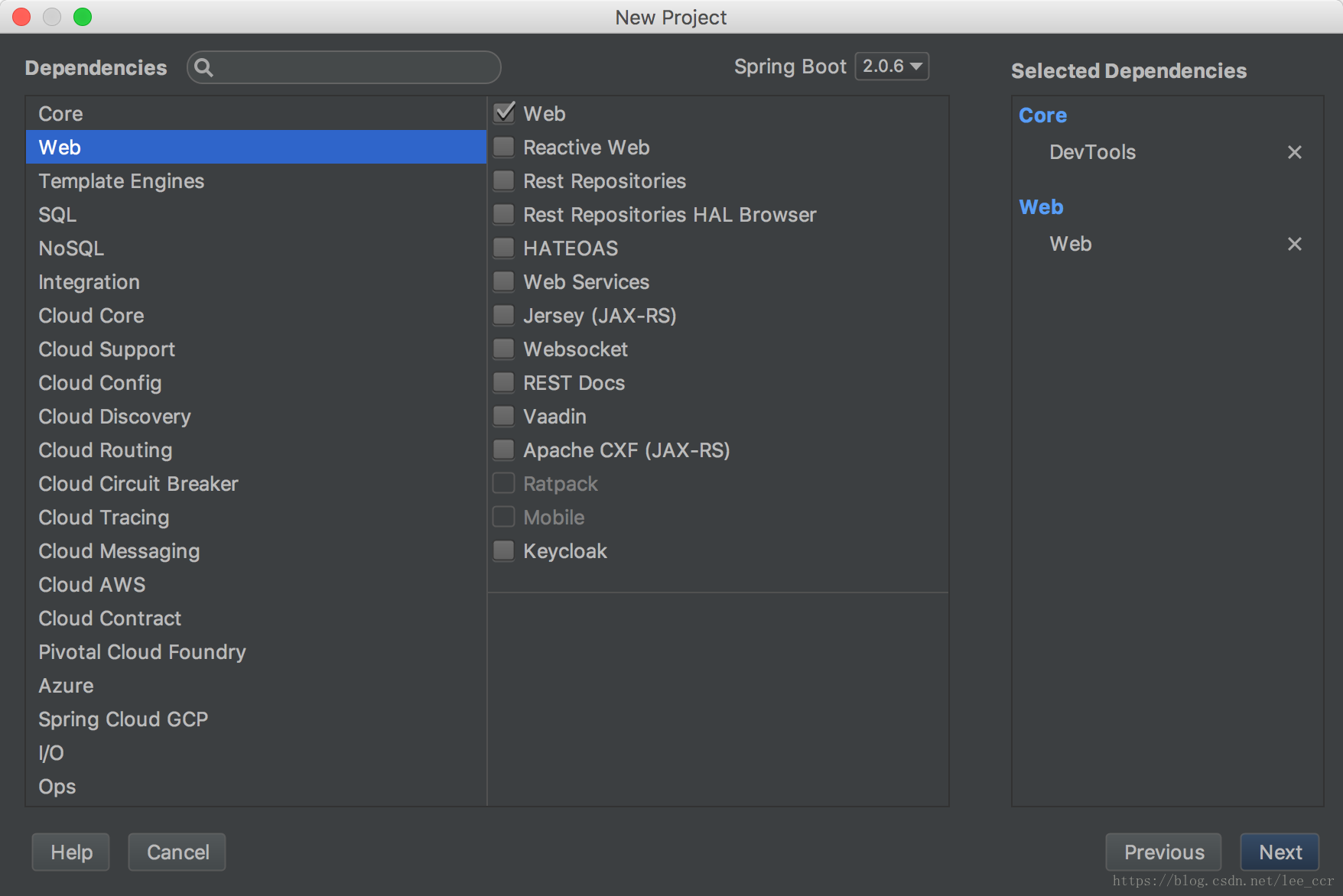
Task: Enable HATEOAS dependency
Action: click(x=504, y=248)
